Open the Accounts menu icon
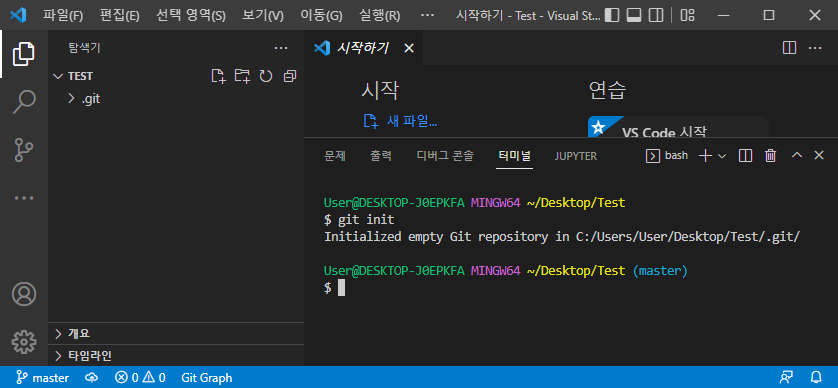The width and height of the screenshot is (838, 388). 24,294
